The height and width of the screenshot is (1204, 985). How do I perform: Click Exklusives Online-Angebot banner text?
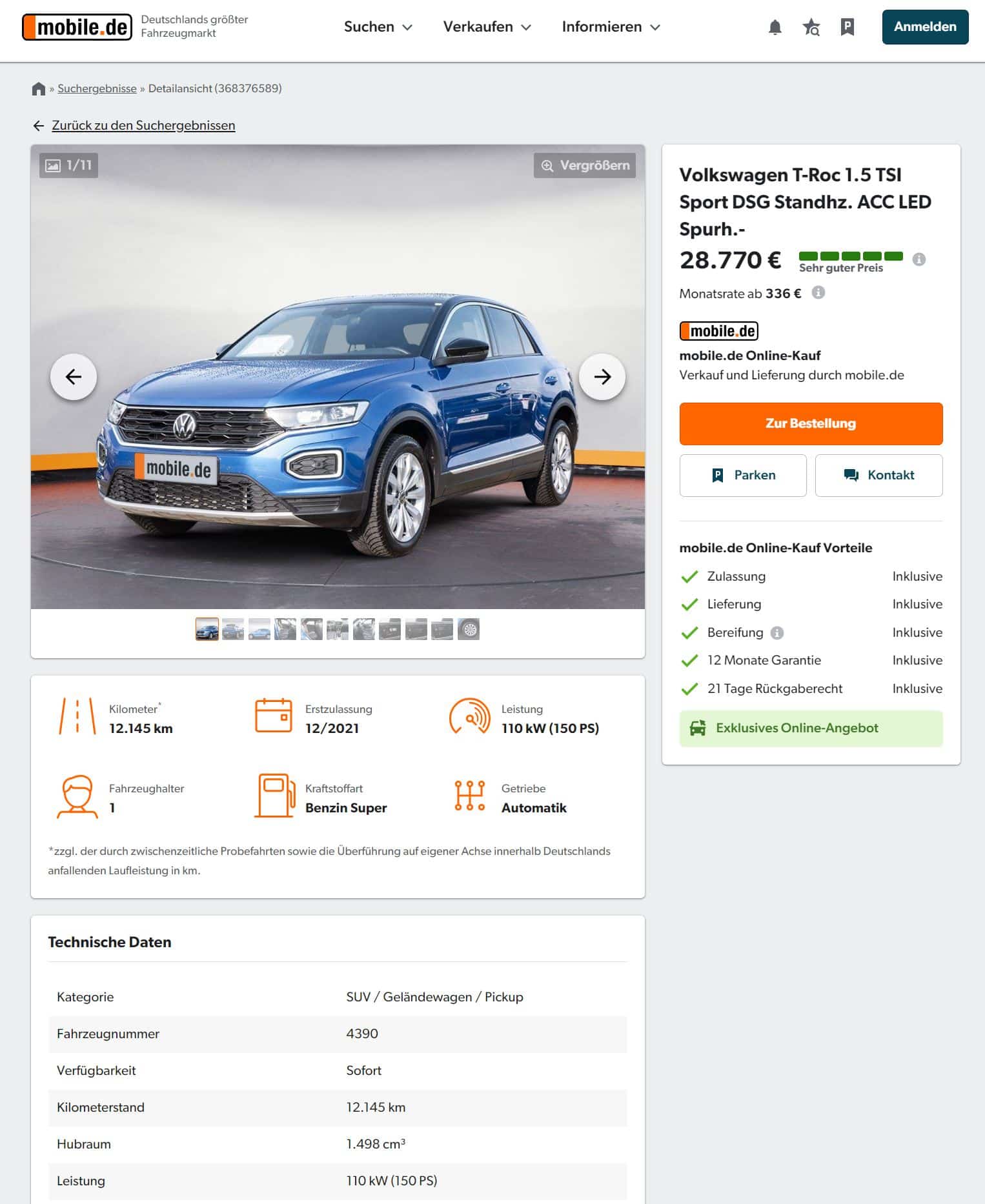(797, 728)
